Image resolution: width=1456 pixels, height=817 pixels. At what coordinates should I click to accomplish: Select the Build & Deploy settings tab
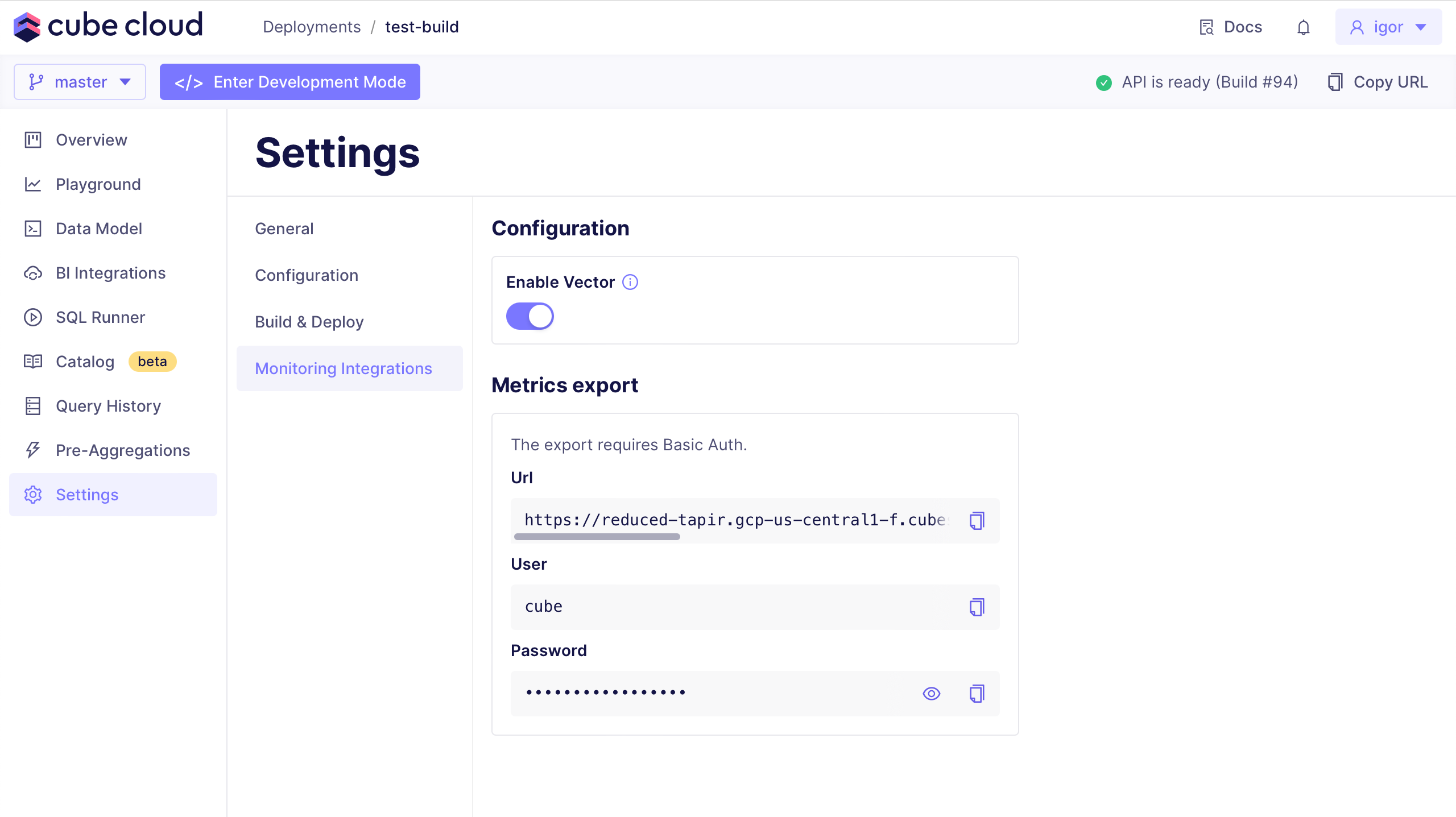click(x=309, y=322)
